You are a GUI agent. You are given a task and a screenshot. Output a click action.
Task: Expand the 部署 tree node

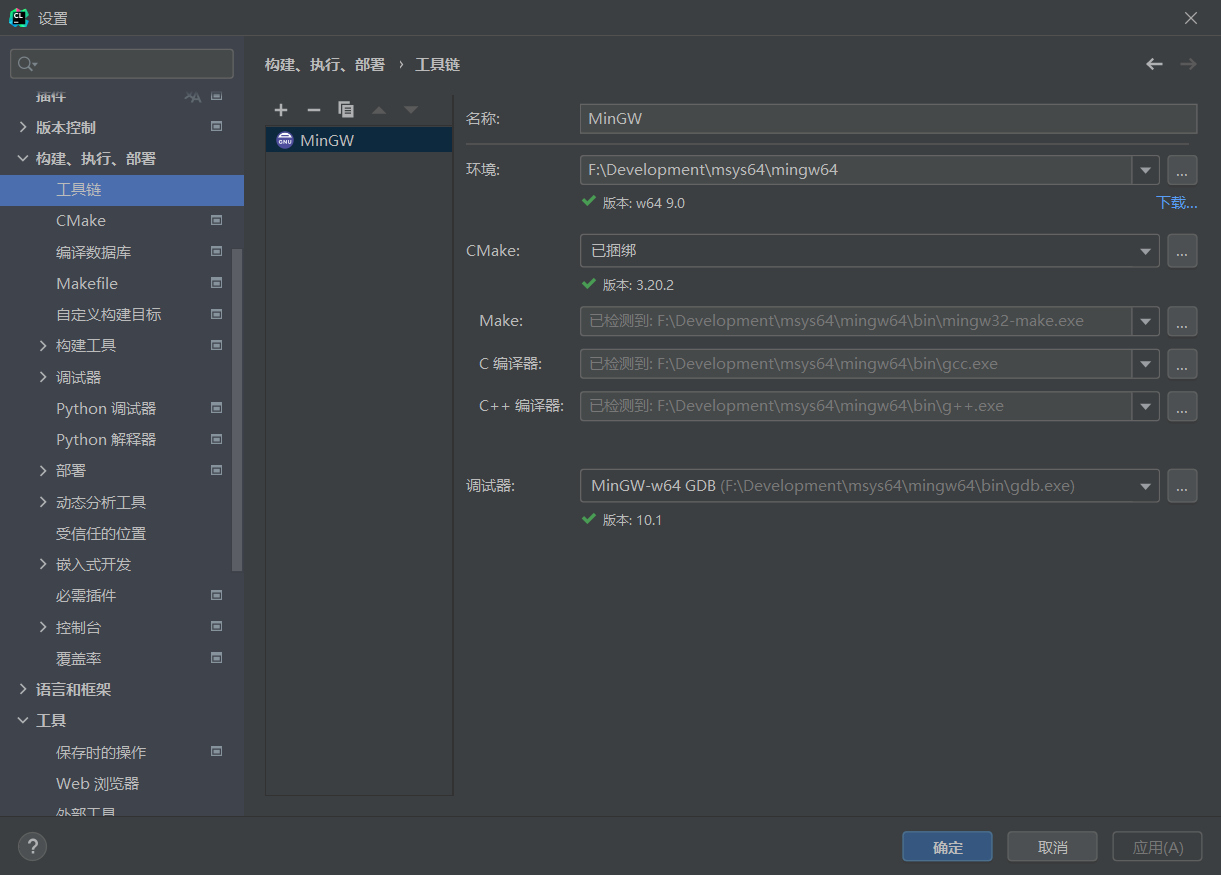43,470
